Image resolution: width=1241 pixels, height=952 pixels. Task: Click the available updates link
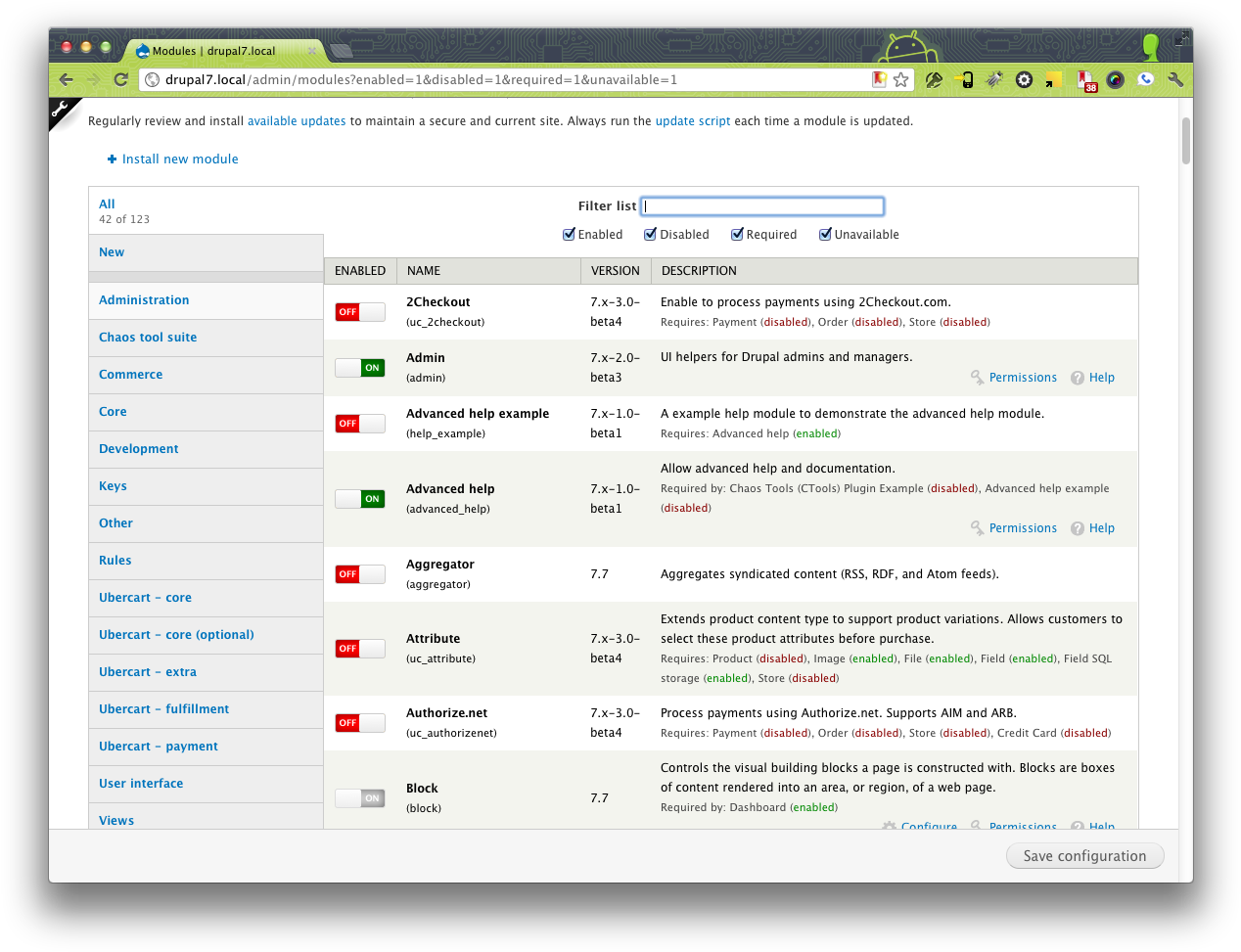(297, 121)
